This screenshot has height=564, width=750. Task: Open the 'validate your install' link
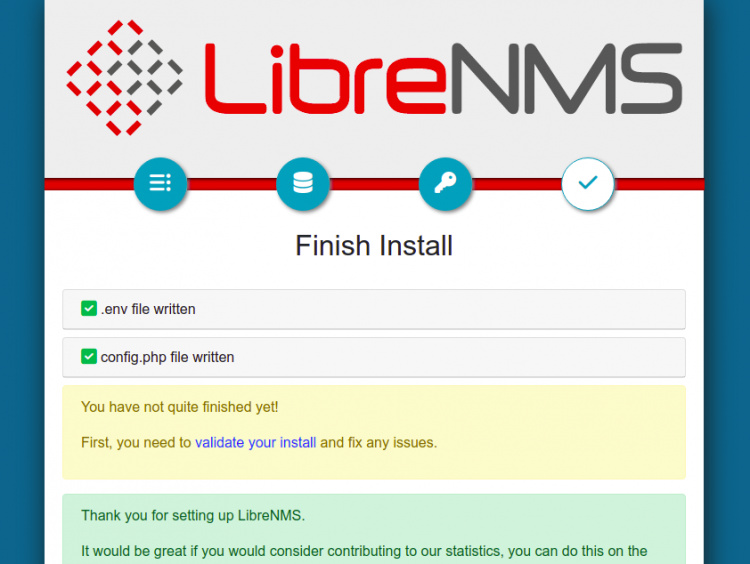coord(255,442)
